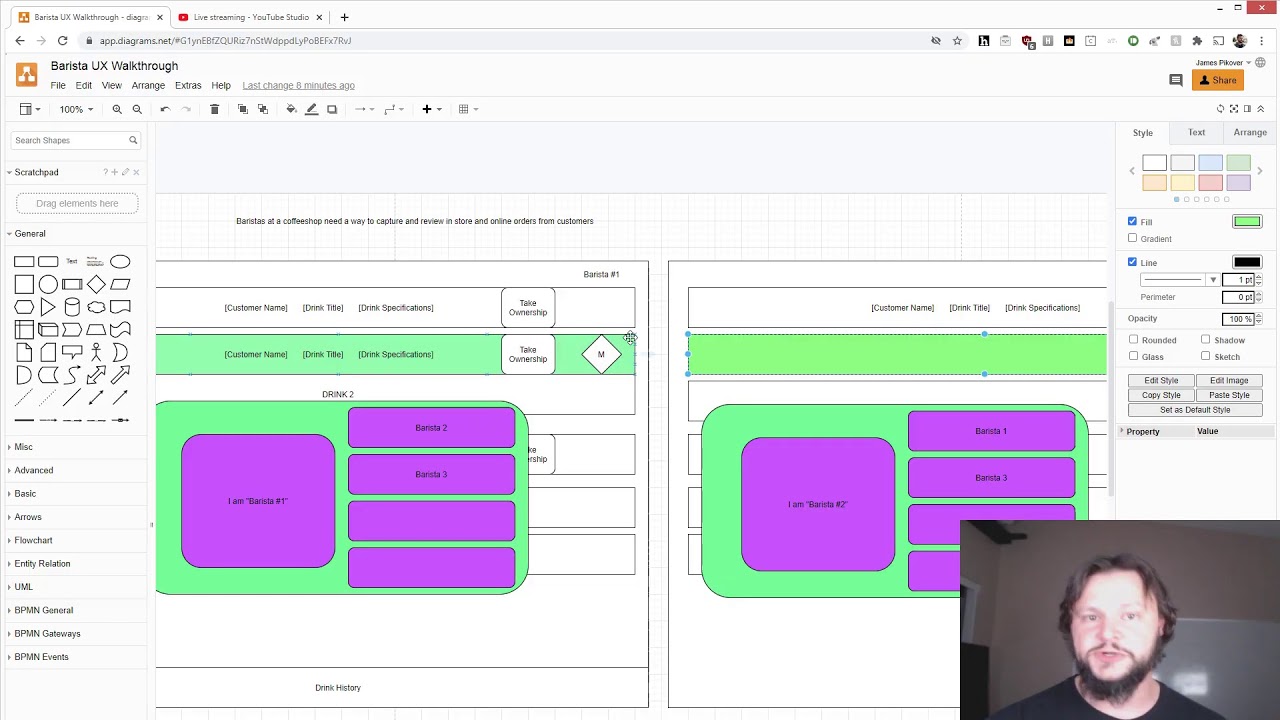This screenshot has width=1280, height=720.
Task: Click the black Line color swatch
Action: click(1247, 262)
